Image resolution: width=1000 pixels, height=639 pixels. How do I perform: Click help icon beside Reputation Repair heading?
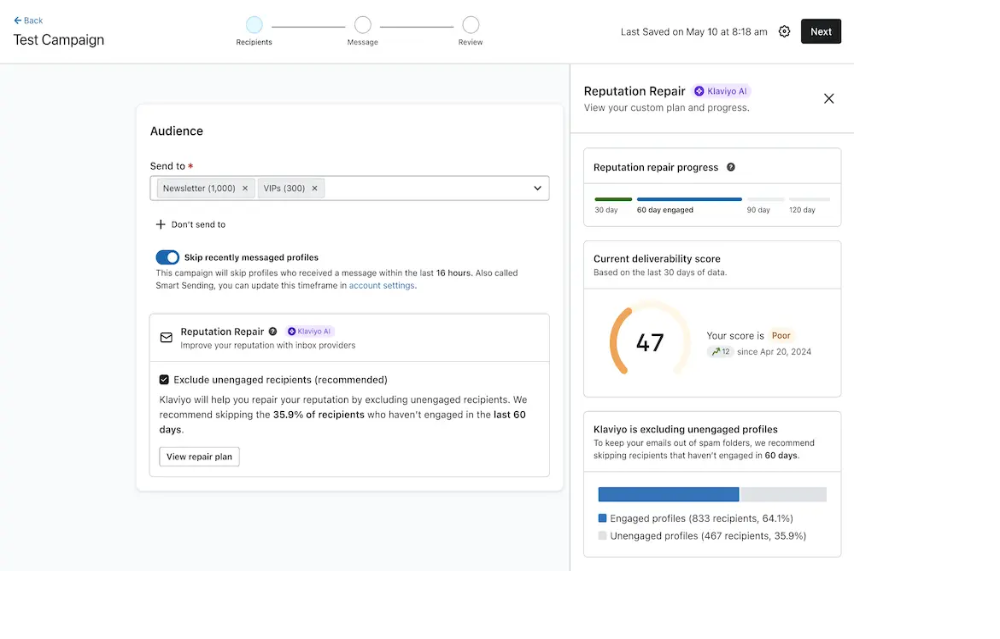273,332
